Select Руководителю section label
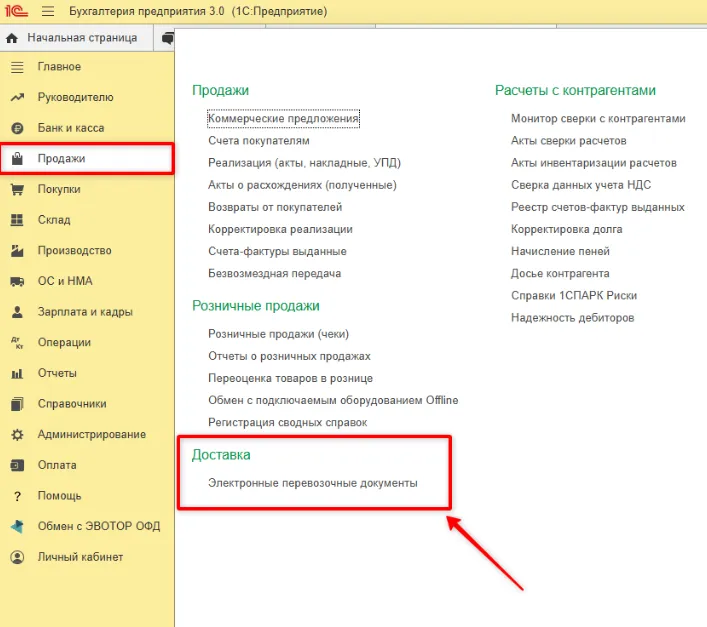 (x=75, y=97)
